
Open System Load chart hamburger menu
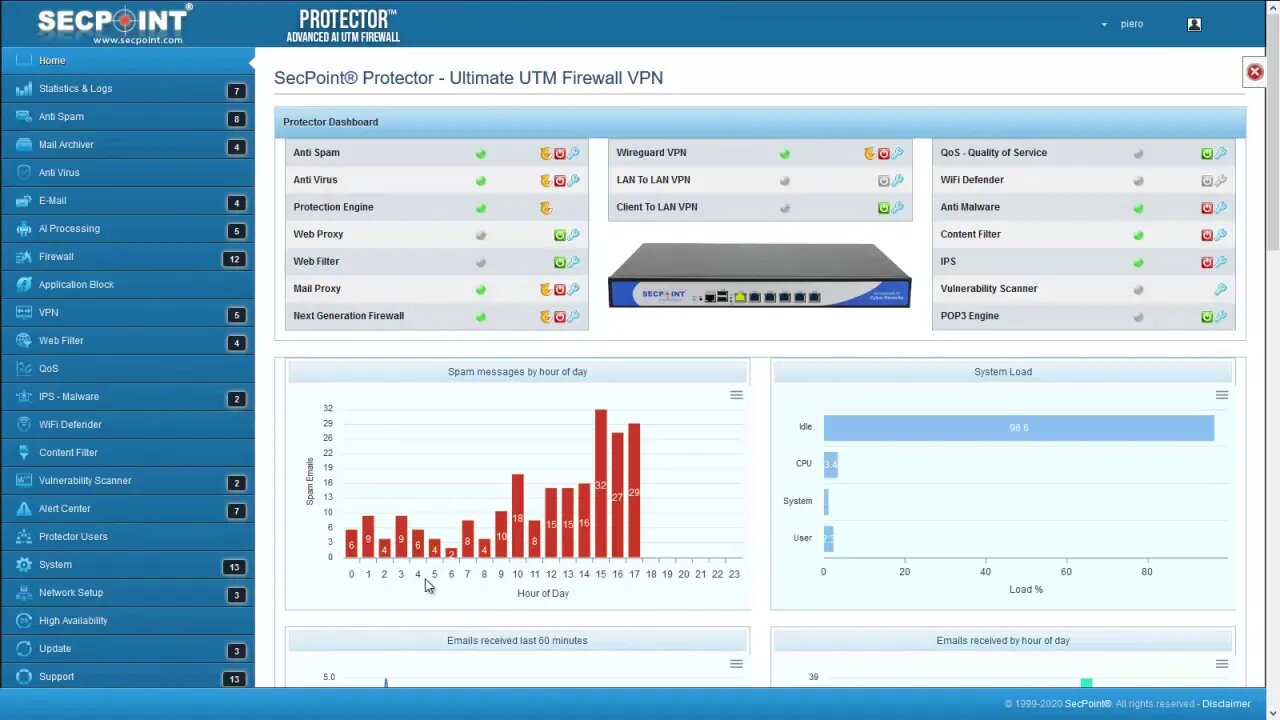(x=1222, y=395)
